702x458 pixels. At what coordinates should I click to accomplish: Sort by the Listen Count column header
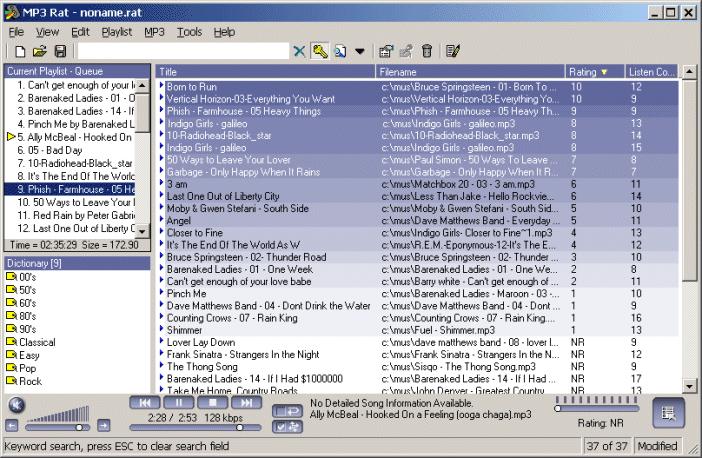pyautogui.click(x=652, y=72)
